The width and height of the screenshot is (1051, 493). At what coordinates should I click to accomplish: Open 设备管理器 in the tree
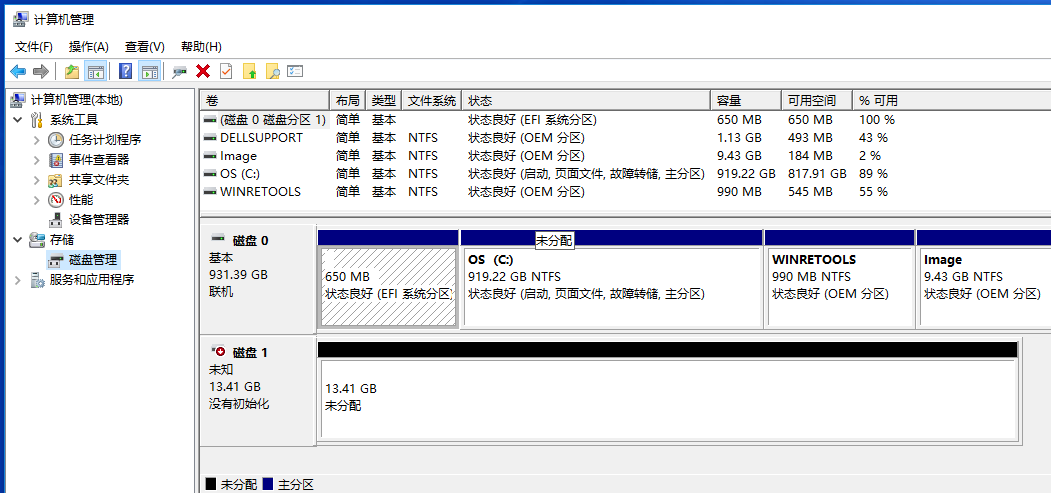tap(99, 220)
